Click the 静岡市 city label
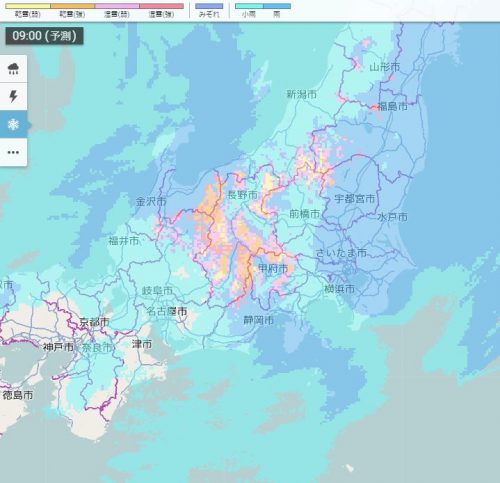Screen dimensions: 500x483 (x=259, y=320)
